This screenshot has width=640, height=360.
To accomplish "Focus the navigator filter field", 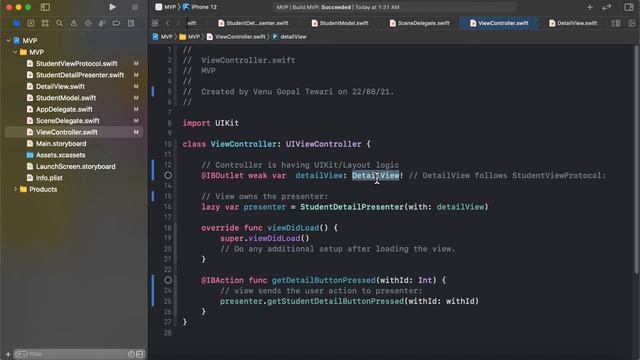I will point(78,354).
